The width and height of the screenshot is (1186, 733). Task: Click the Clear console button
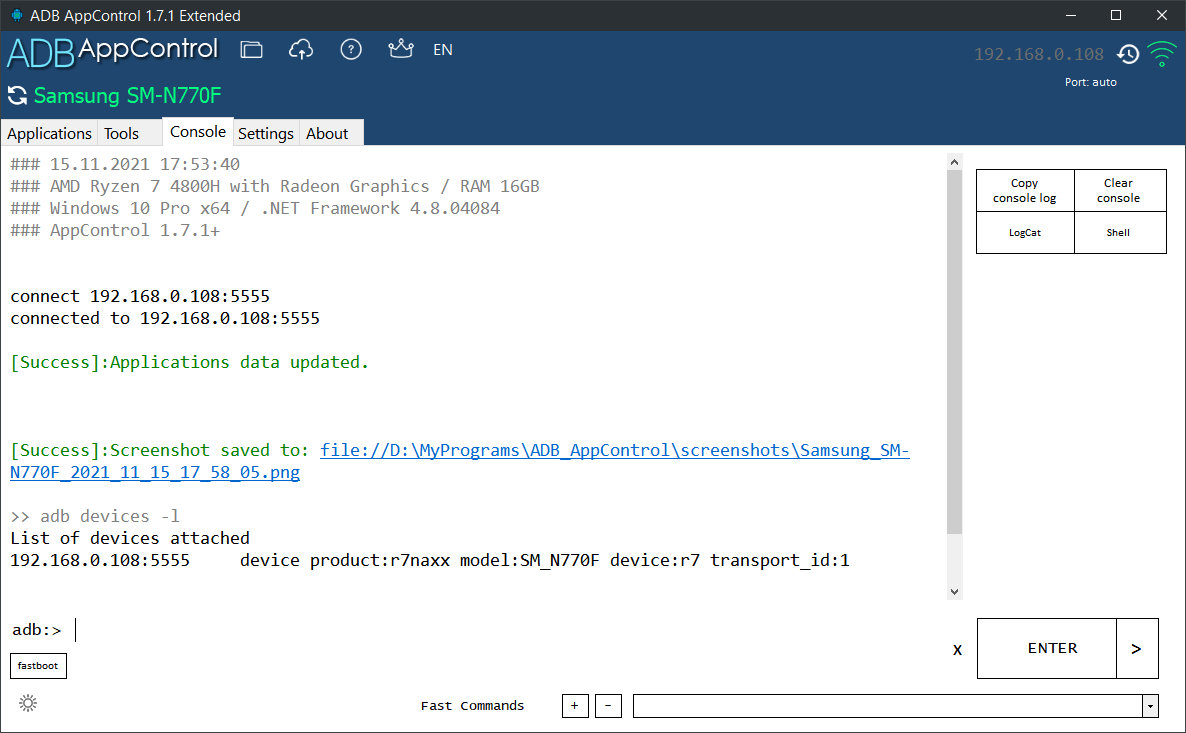pyautogui.click(x=1119, y=191)
